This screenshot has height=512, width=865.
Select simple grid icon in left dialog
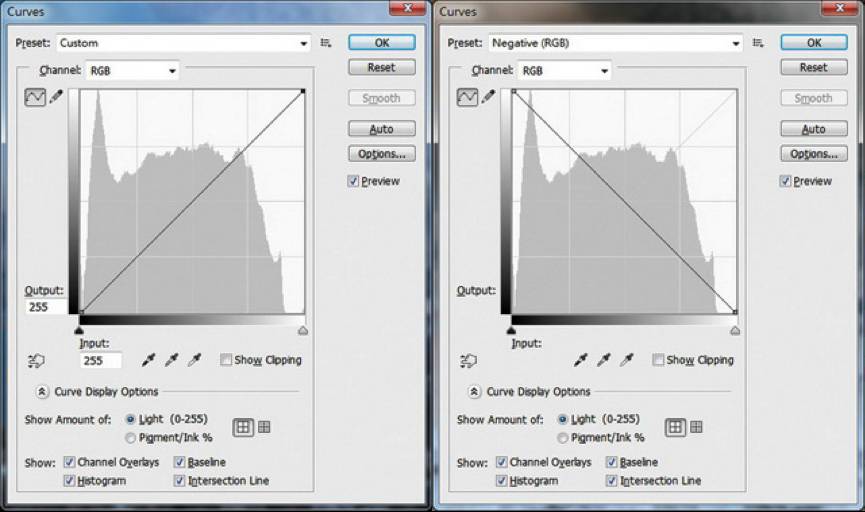tap(242, 427)
